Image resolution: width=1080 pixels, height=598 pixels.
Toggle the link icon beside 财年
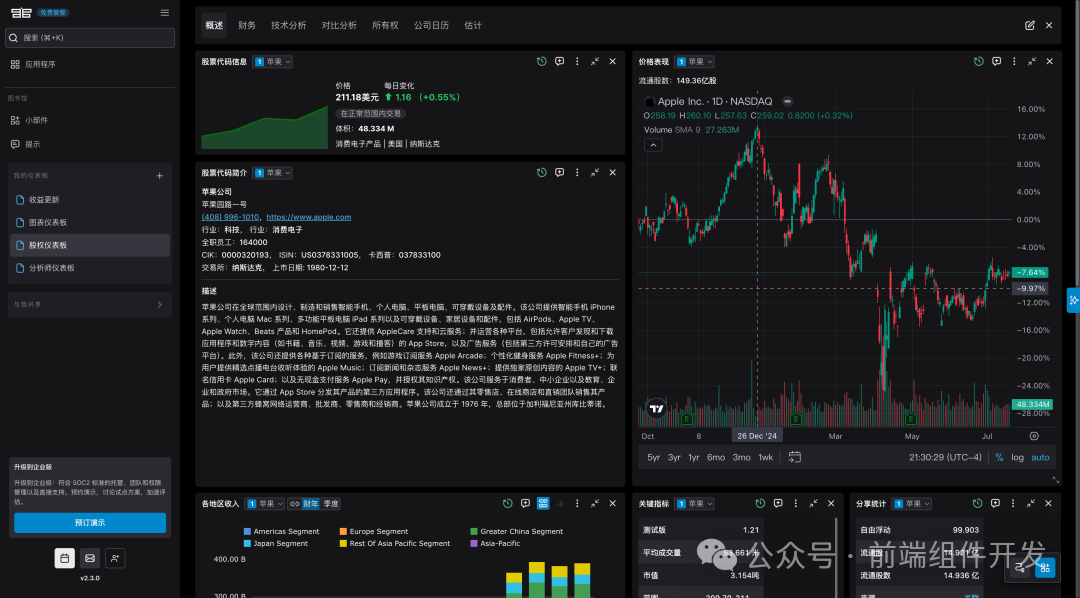295,504
